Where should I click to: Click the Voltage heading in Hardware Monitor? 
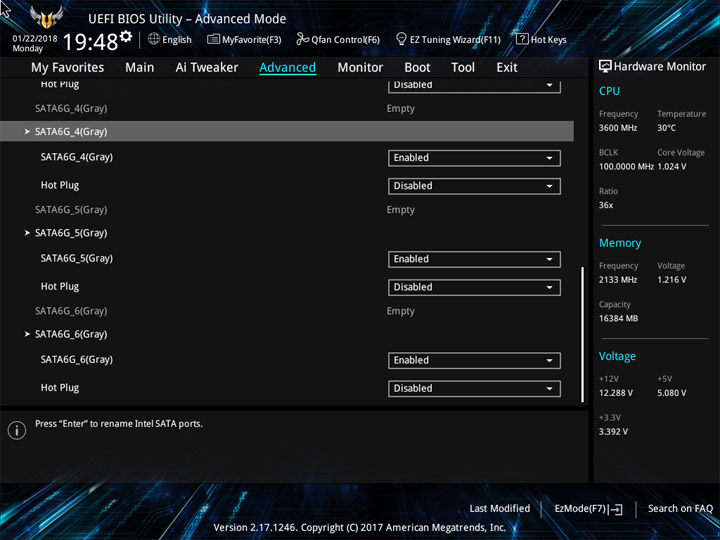pos(617,356)
